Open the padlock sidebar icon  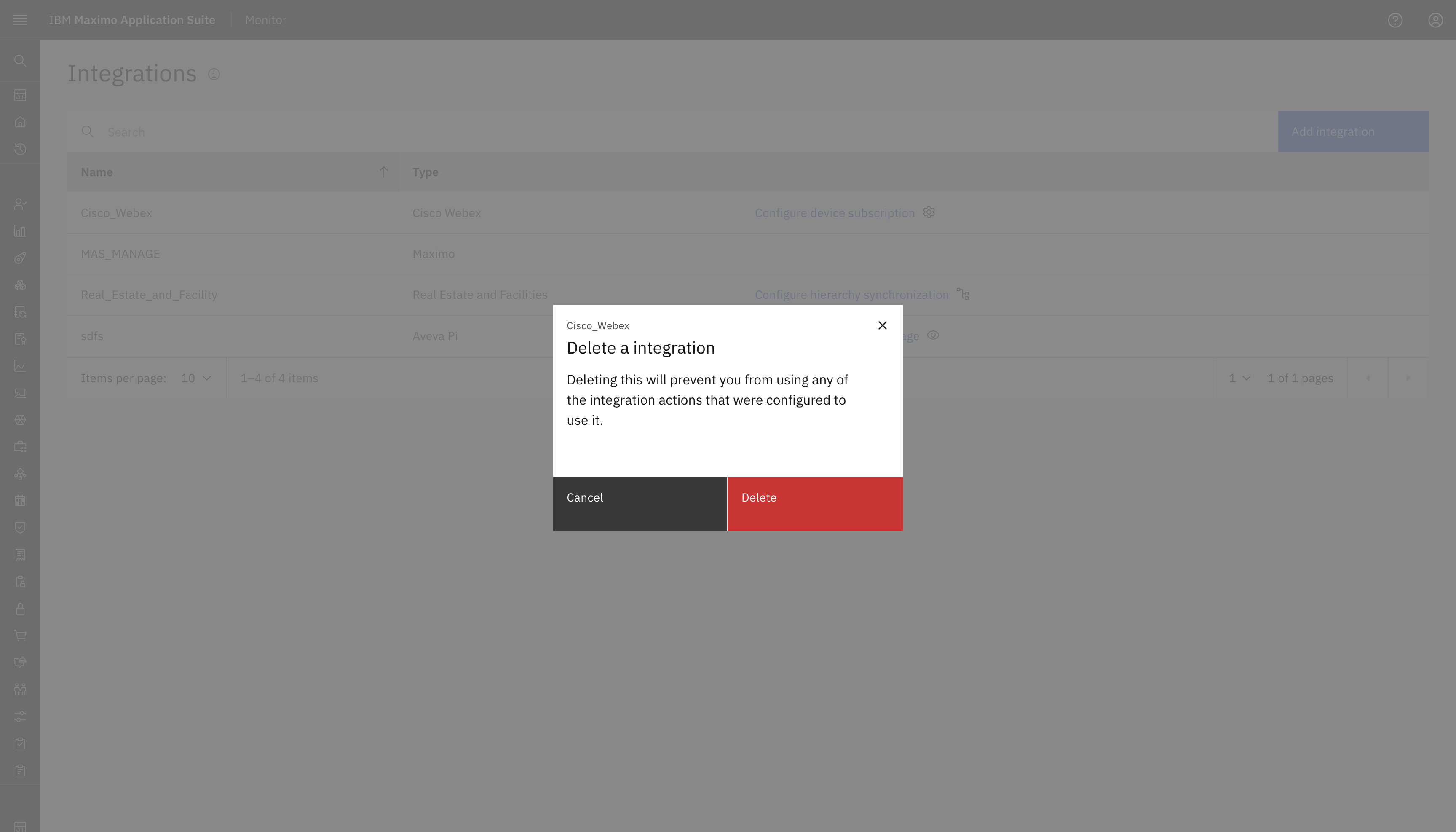20,609
